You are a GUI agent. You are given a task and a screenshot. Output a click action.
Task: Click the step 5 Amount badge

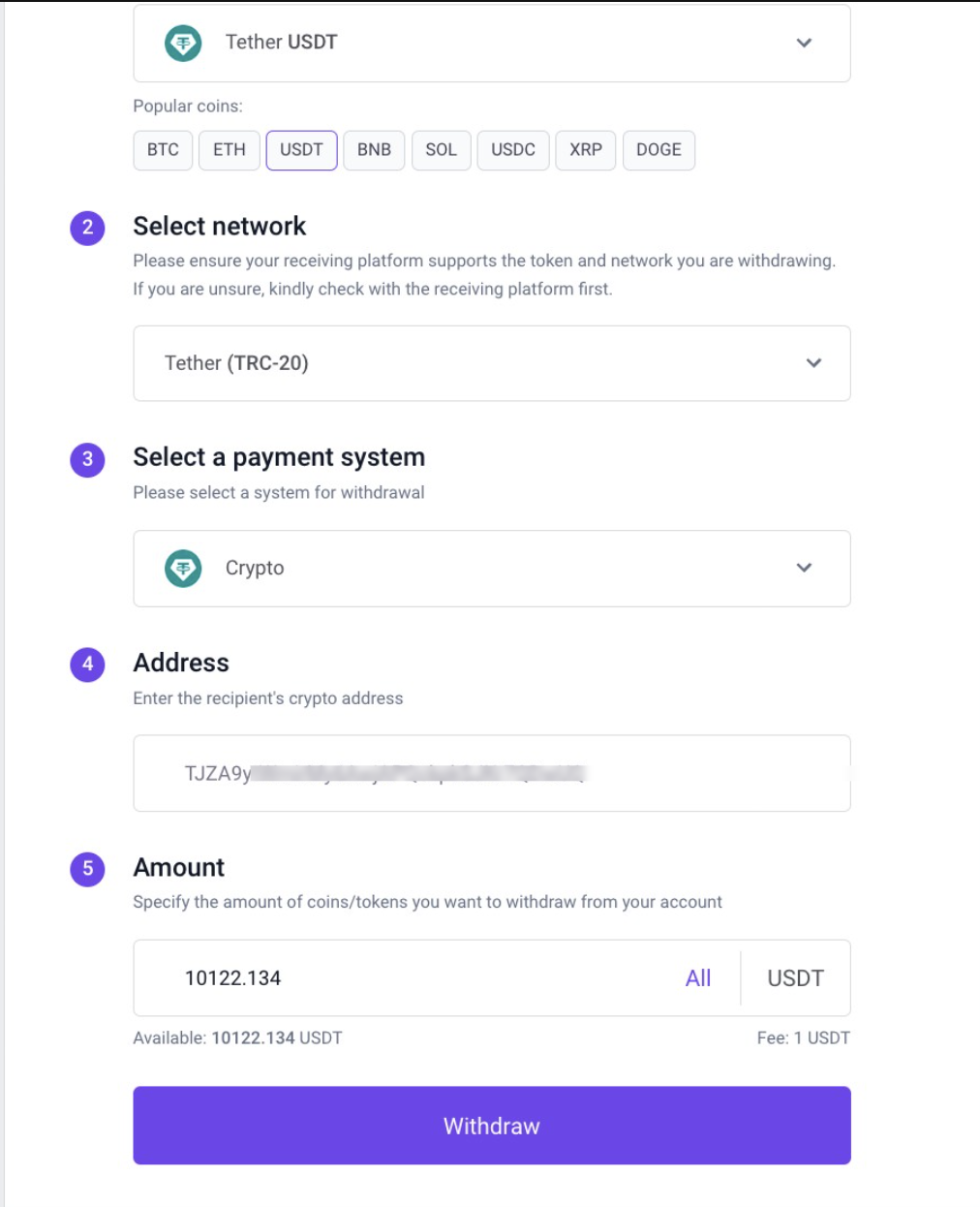click(x=87, y=868)
